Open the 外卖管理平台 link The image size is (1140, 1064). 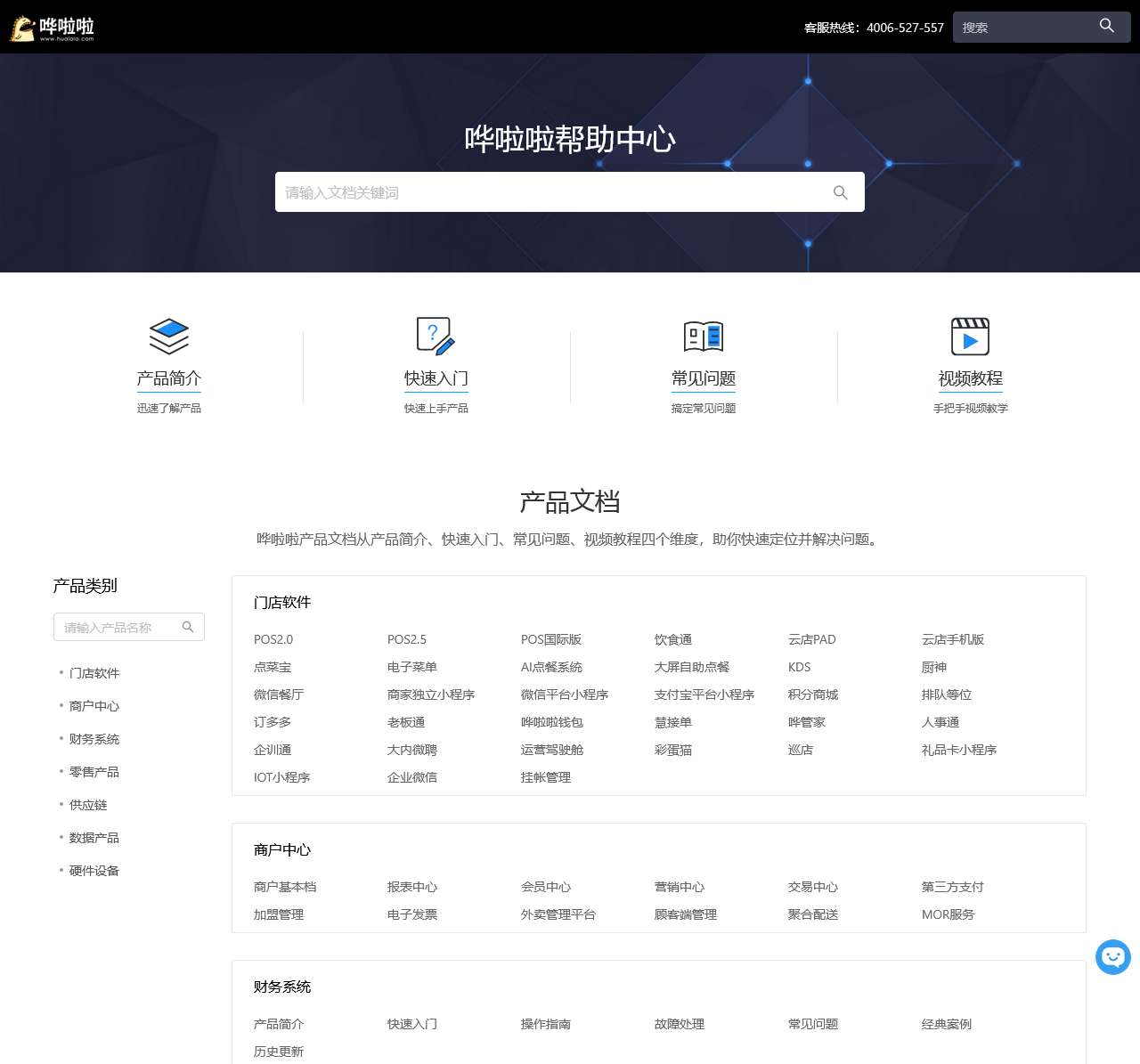558,914
